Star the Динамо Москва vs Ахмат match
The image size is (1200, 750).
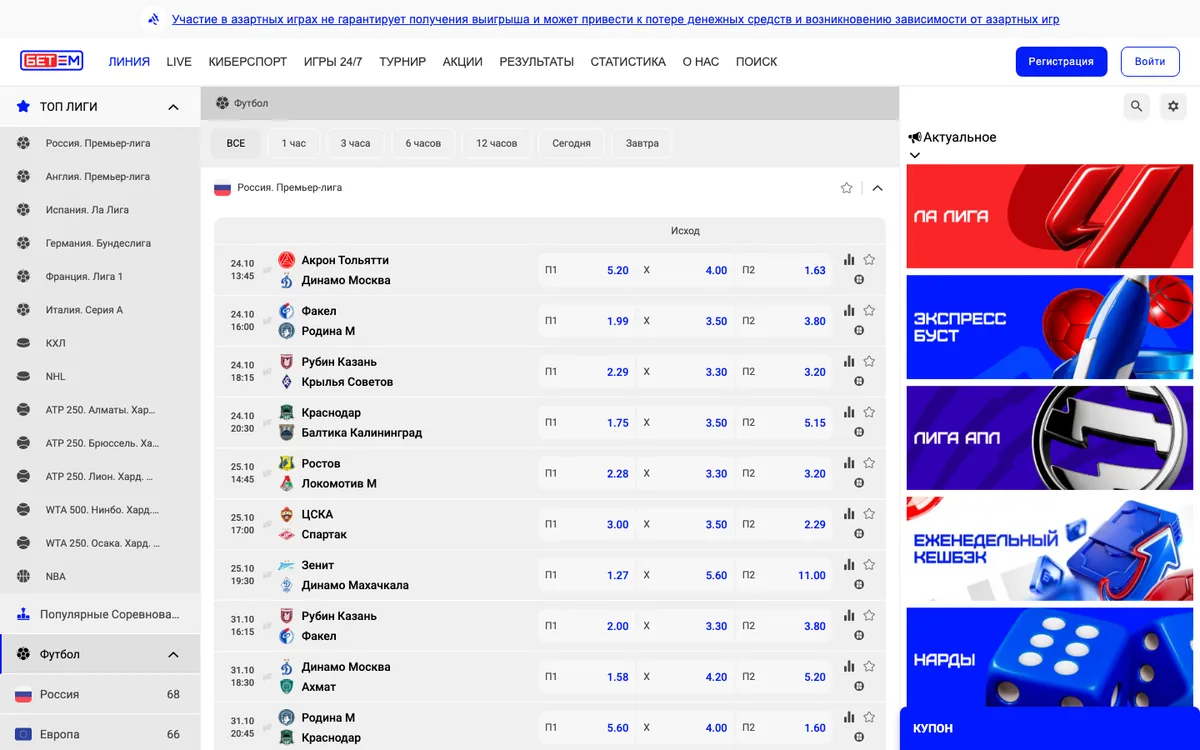click(869, 667)
